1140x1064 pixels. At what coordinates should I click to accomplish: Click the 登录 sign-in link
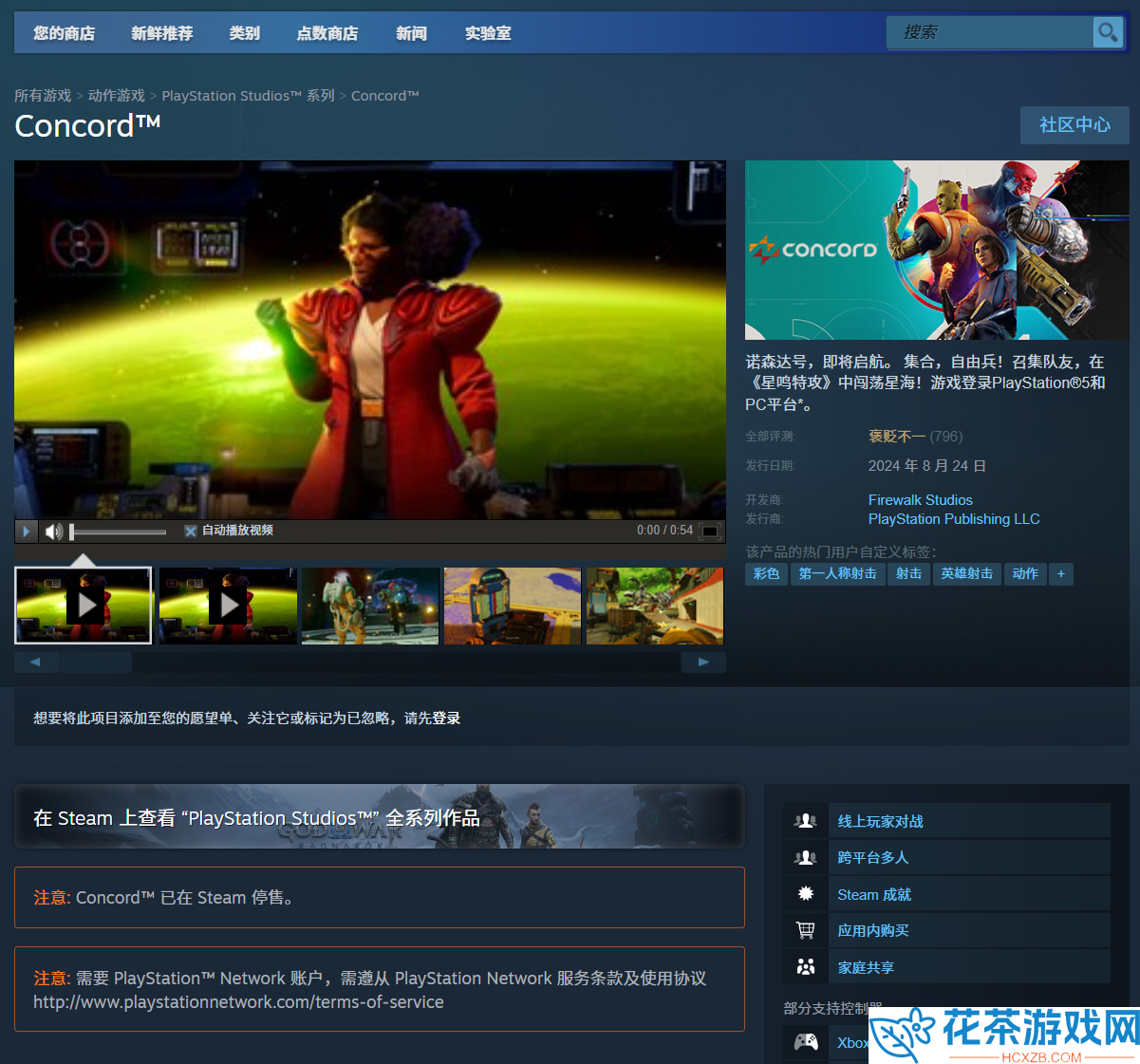446,719
